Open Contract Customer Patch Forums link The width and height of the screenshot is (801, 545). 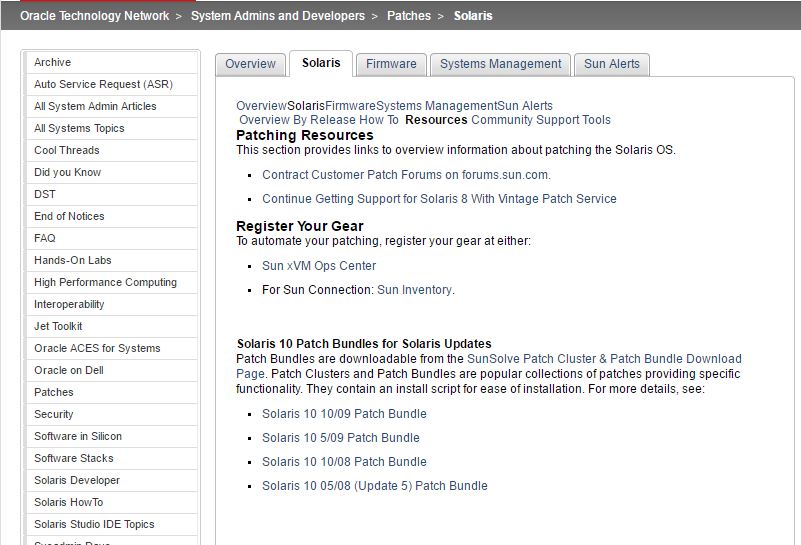coord(406,175)
